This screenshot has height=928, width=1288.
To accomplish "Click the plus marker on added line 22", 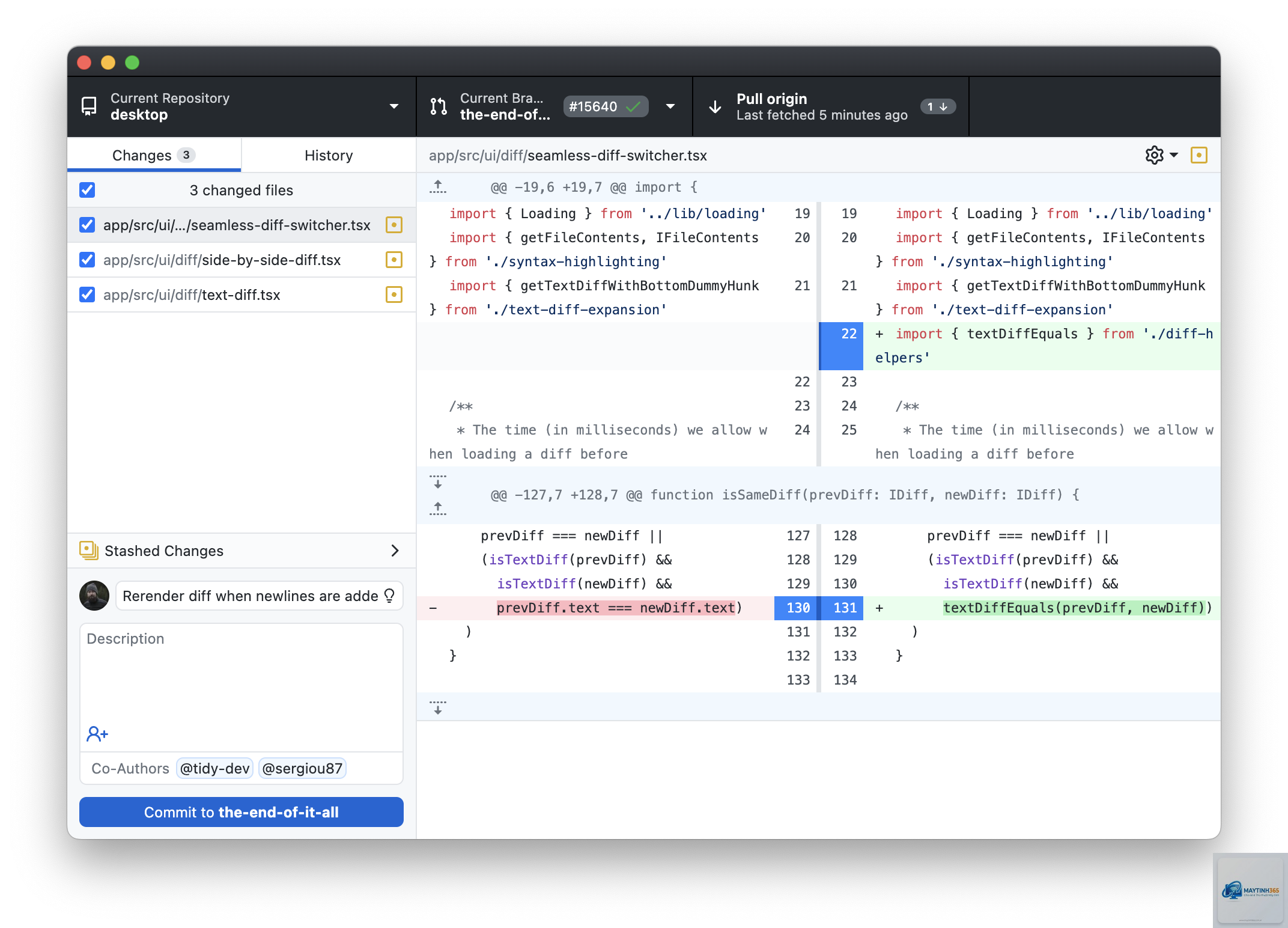I will pyautogui.click(x=879, y=334).
